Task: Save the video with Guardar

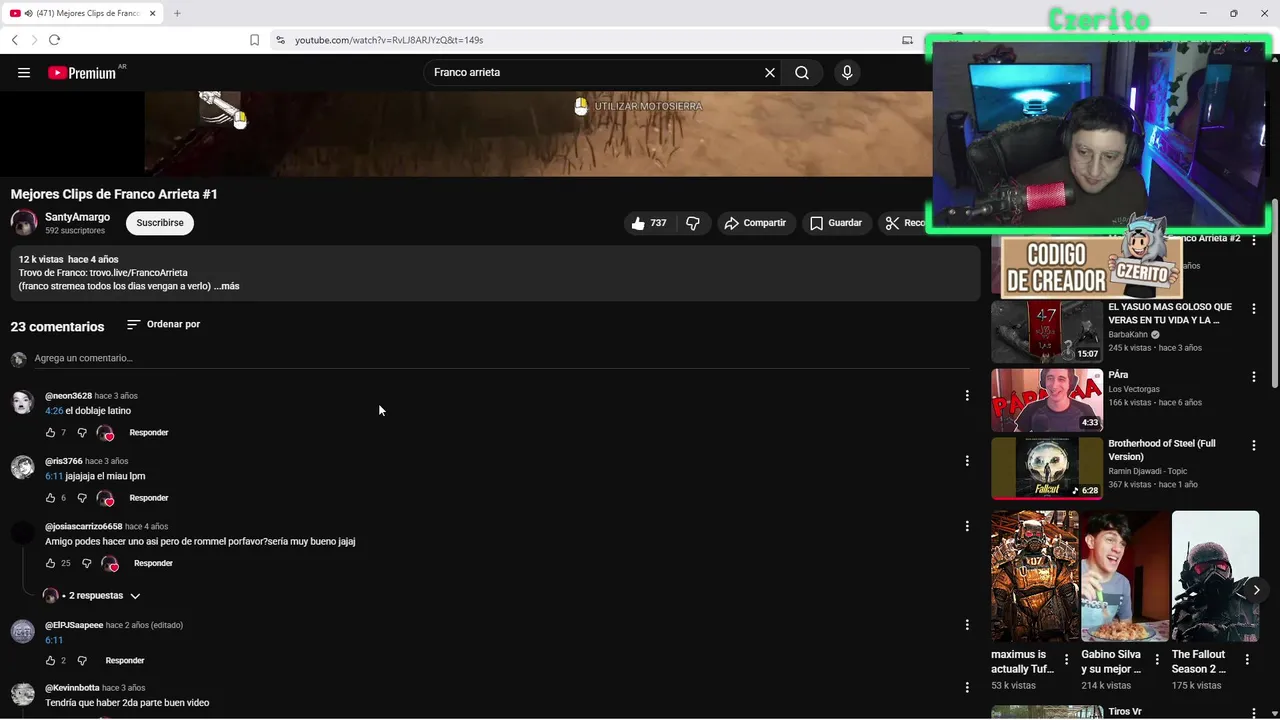Action: [835, 223]
